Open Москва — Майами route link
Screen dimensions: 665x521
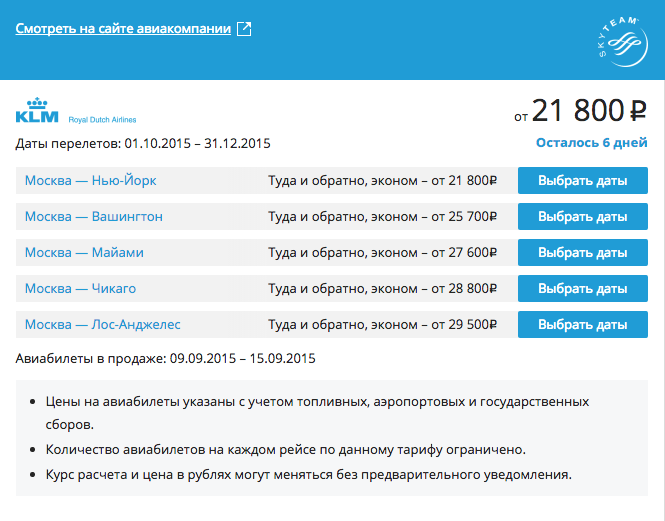coord(84,252)
